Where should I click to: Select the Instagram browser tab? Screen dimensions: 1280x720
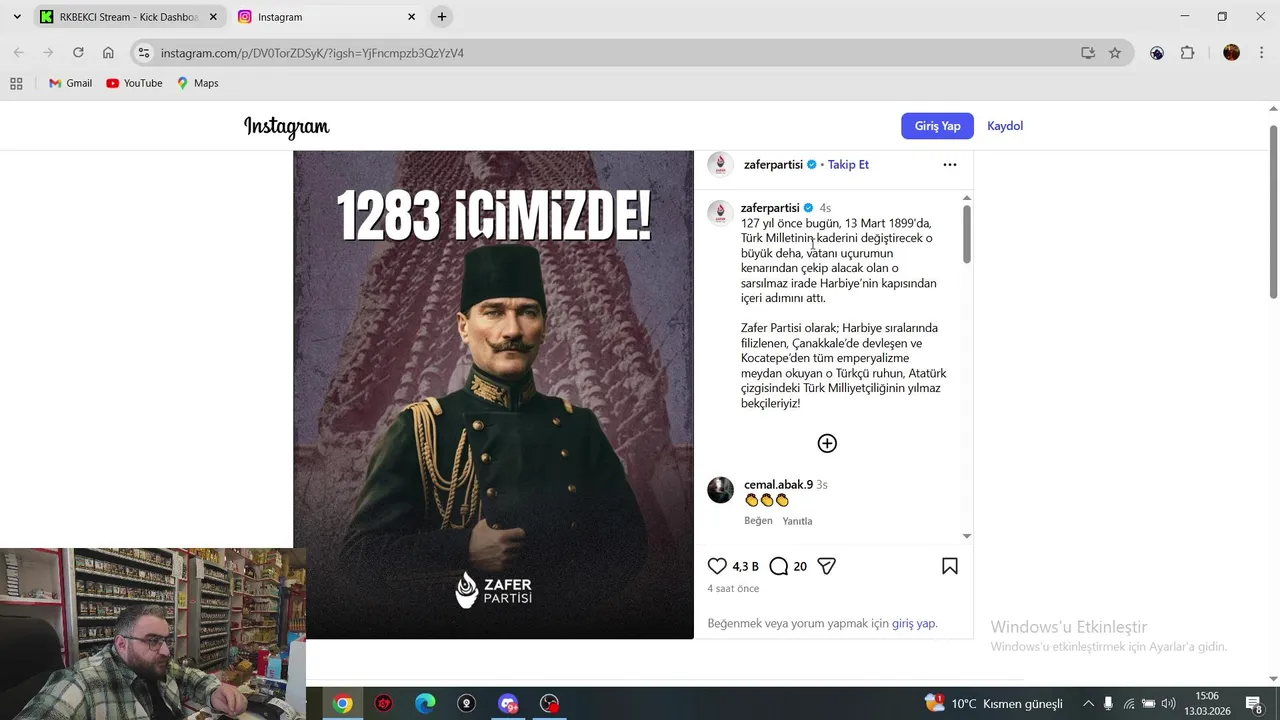pos(326,17)
